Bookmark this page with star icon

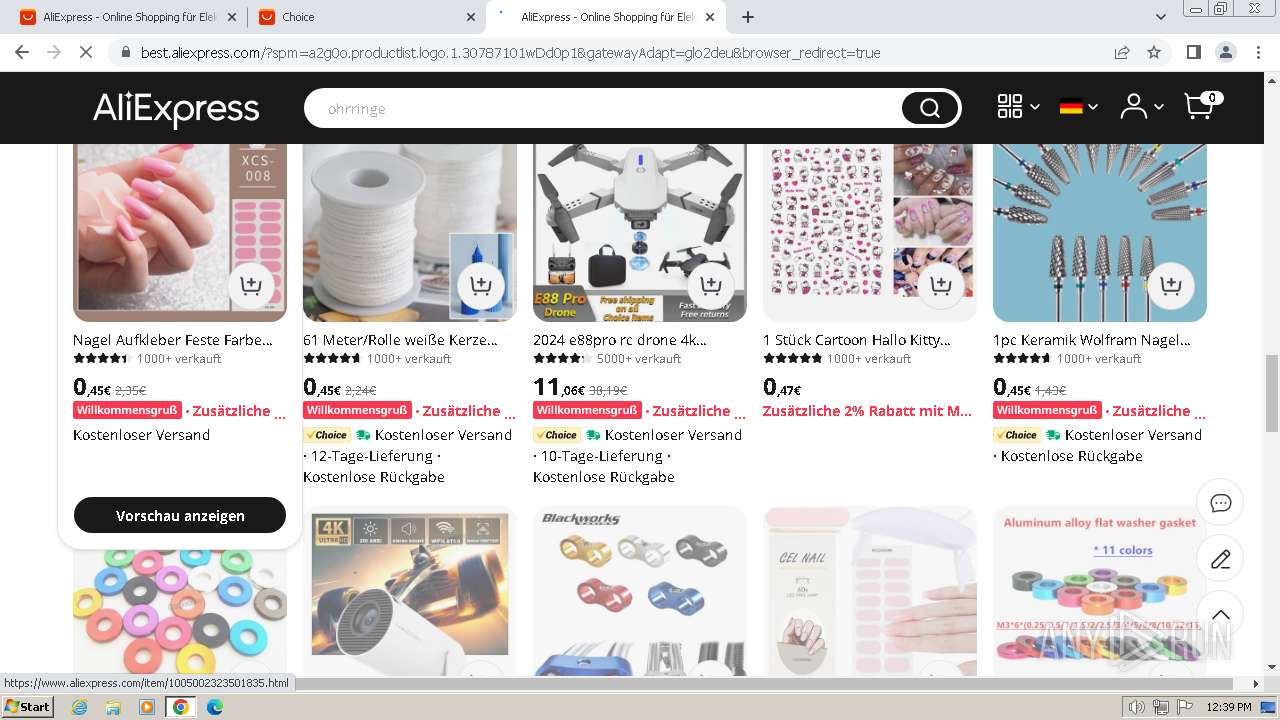point(1154,52)
